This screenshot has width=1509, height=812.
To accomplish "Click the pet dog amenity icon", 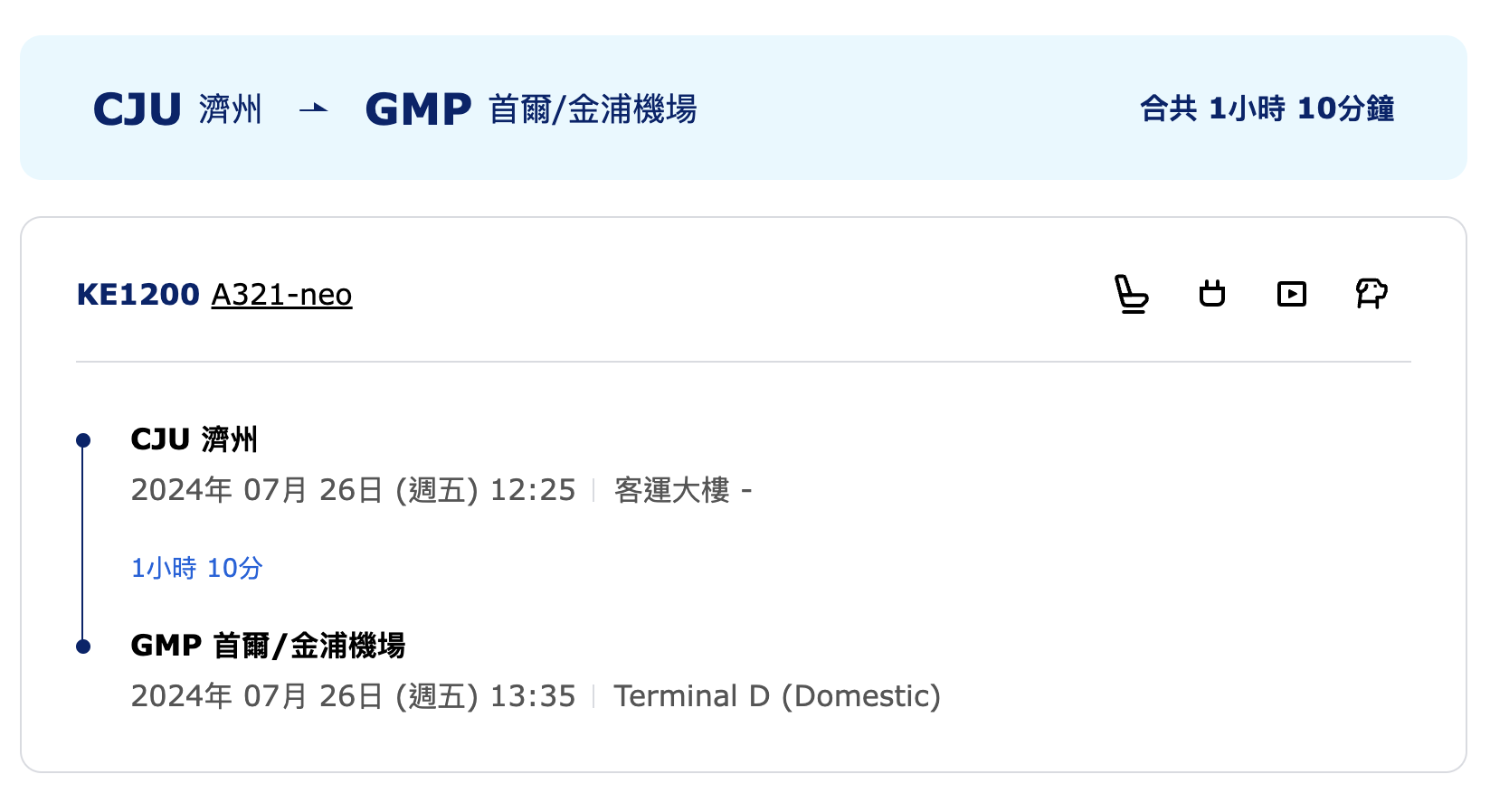I will pyautogui.click(x=1371, y=293).
